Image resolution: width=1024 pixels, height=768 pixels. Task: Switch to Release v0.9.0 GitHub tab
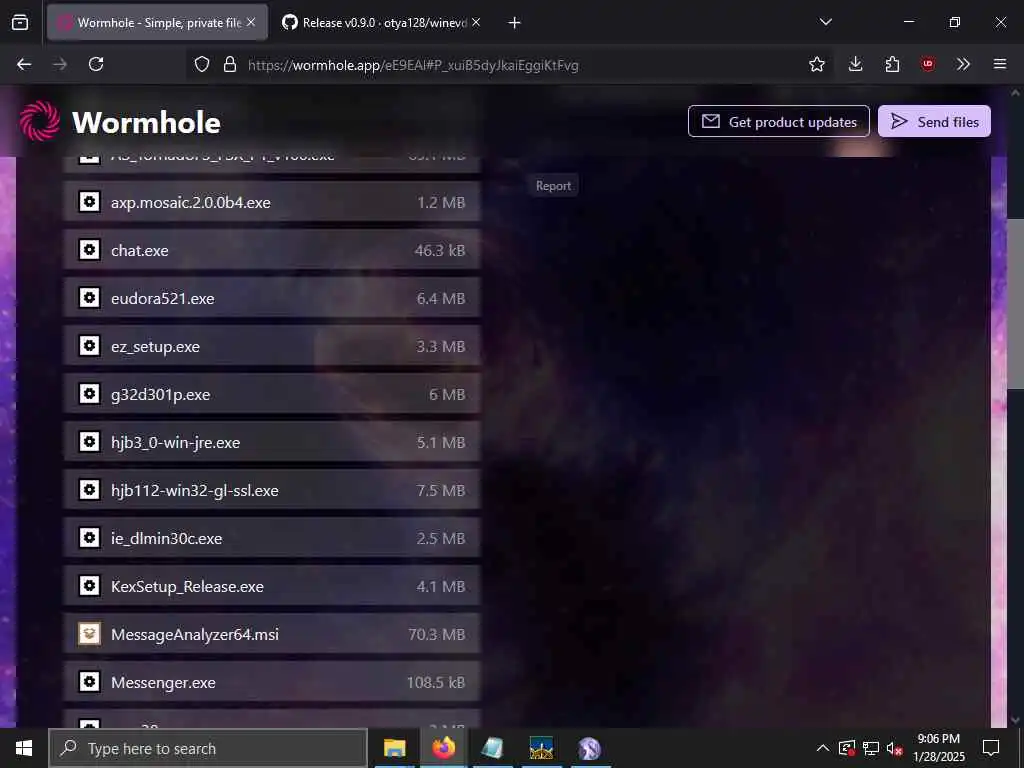click(382, 22)
